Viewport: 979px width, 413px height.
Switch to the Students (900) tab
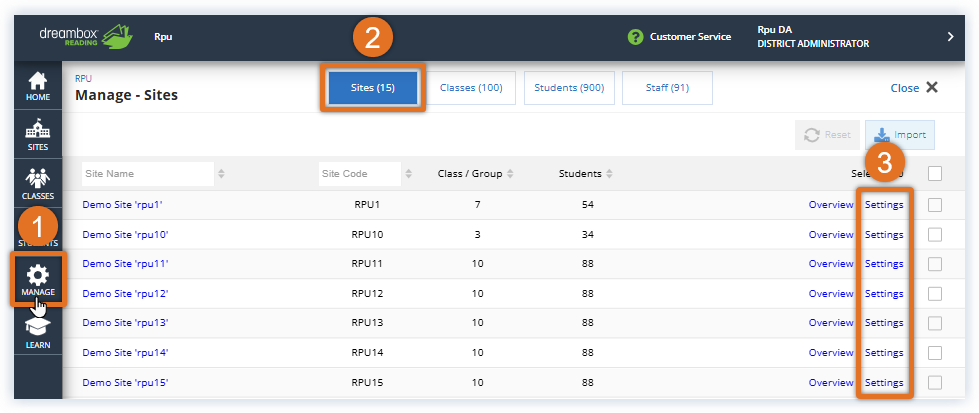click(569, 87)
